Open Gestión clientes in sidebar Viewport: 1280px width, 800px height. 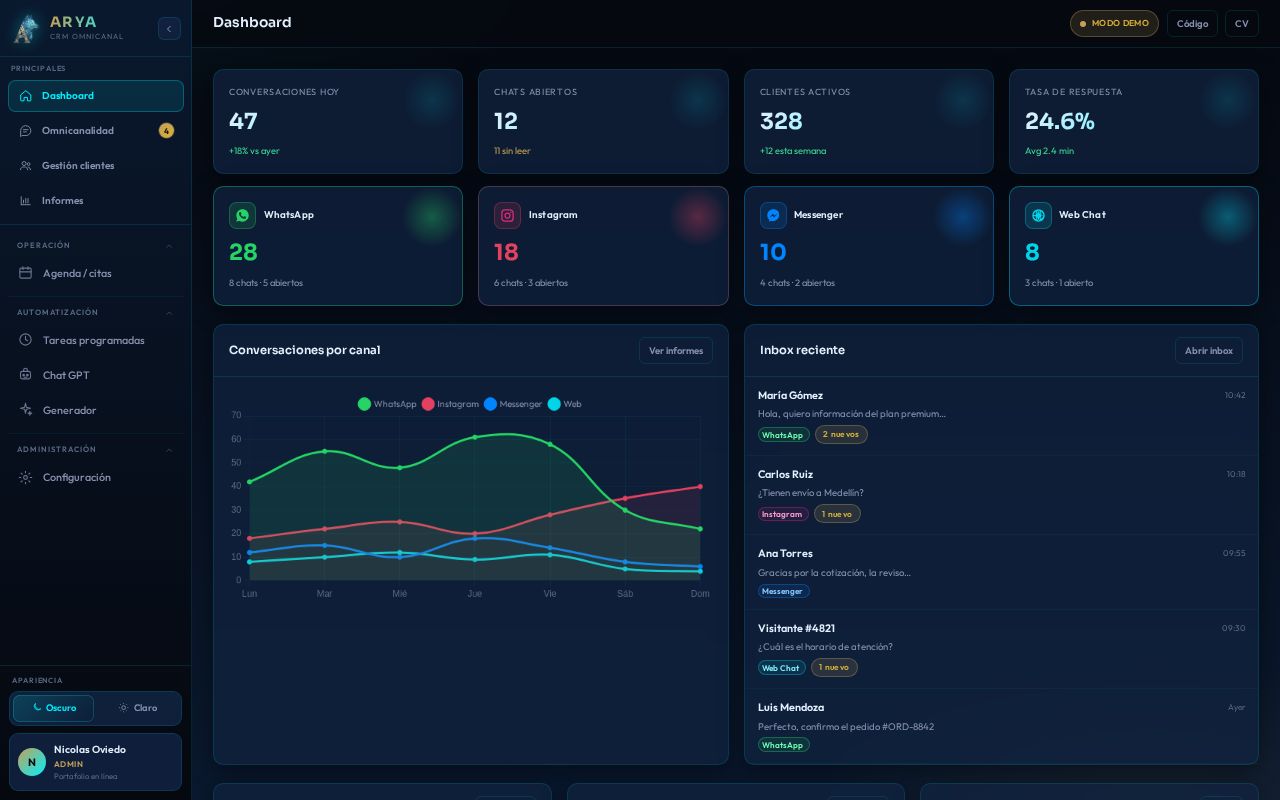click(x=96, y=166)
